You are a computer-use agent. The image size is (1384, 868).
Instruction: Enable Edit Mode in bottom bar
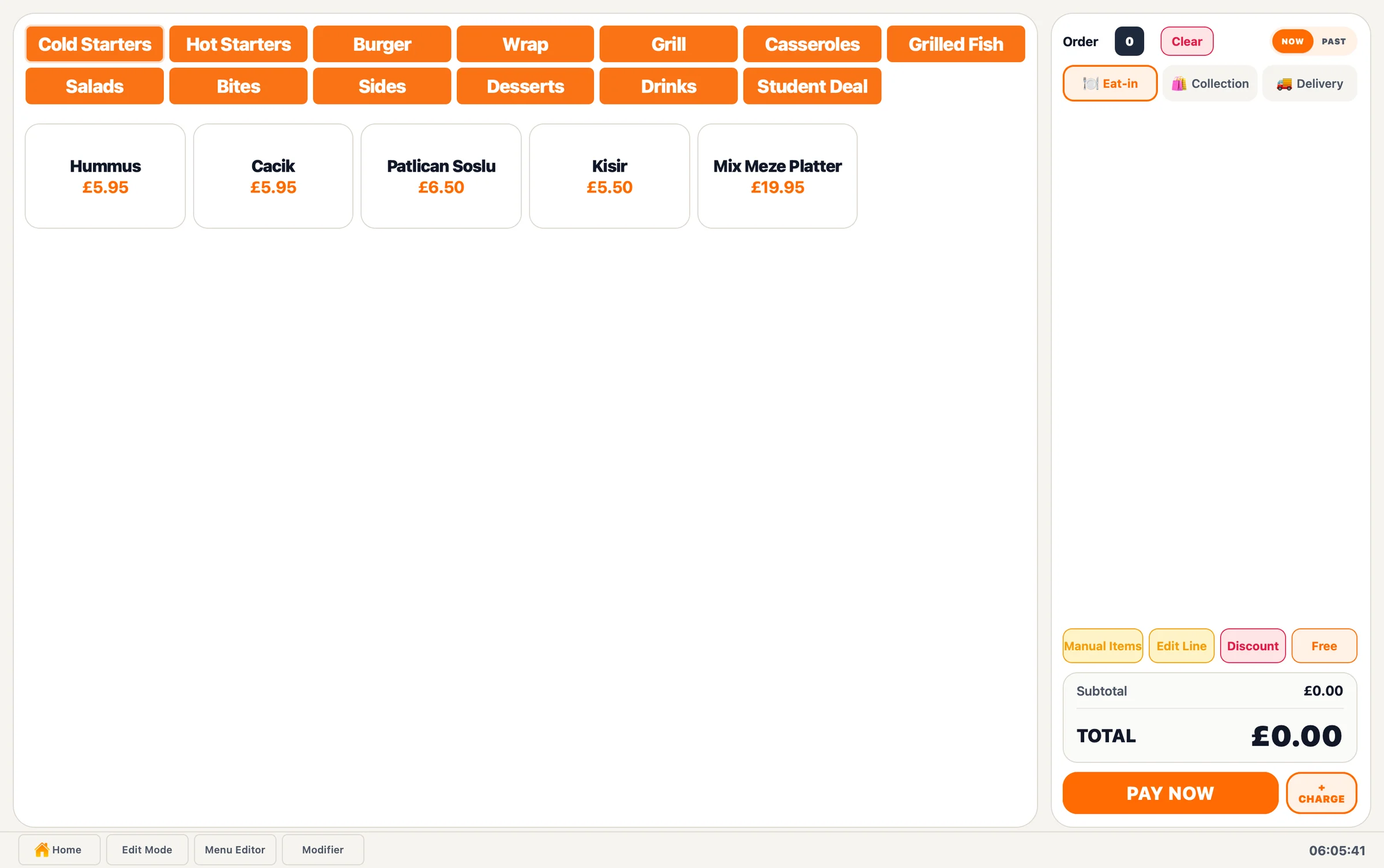click(147, 849)
